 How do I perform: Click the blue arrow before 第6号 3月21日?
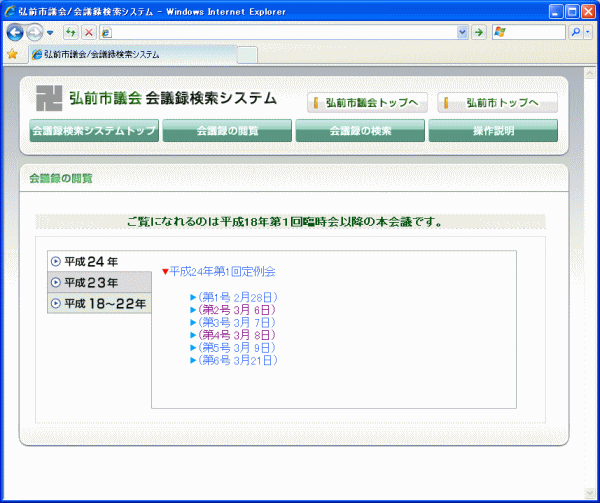(x=193, y=360)
